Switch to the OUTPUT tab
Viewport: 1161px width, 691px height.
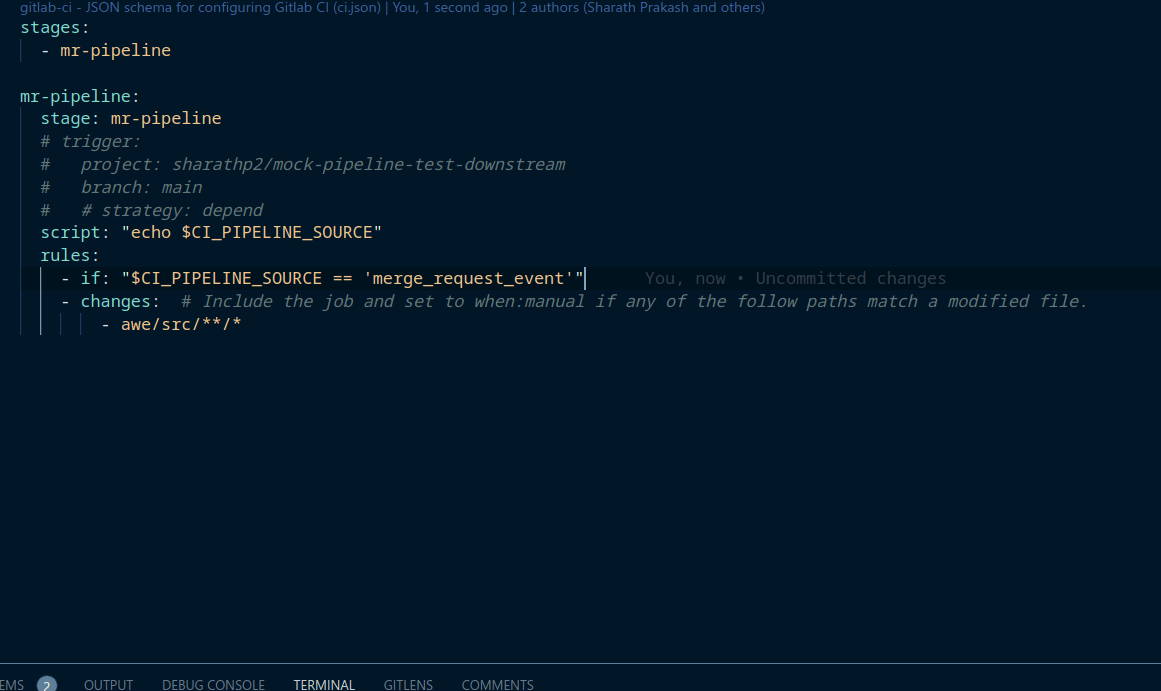point(108,685)
